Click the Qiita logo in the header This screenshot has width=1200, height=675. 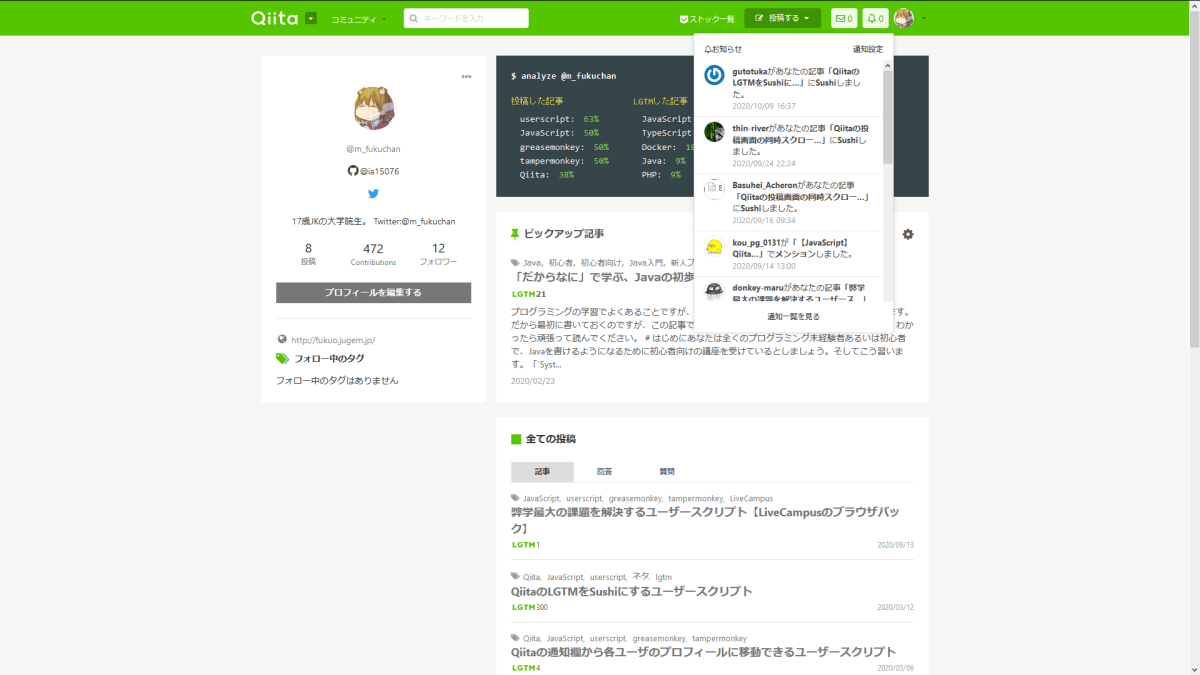pyautogui.click(x=276, y=18)
